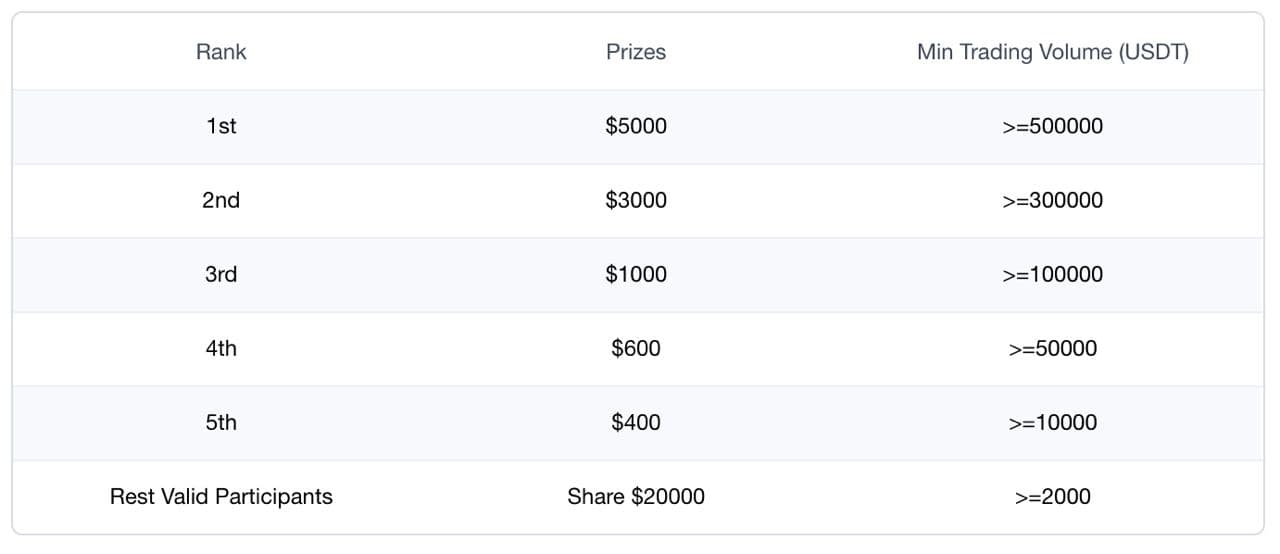Click the >=300000 volume value
This screenshot has width=1280, height=554.
(1053, 200)
